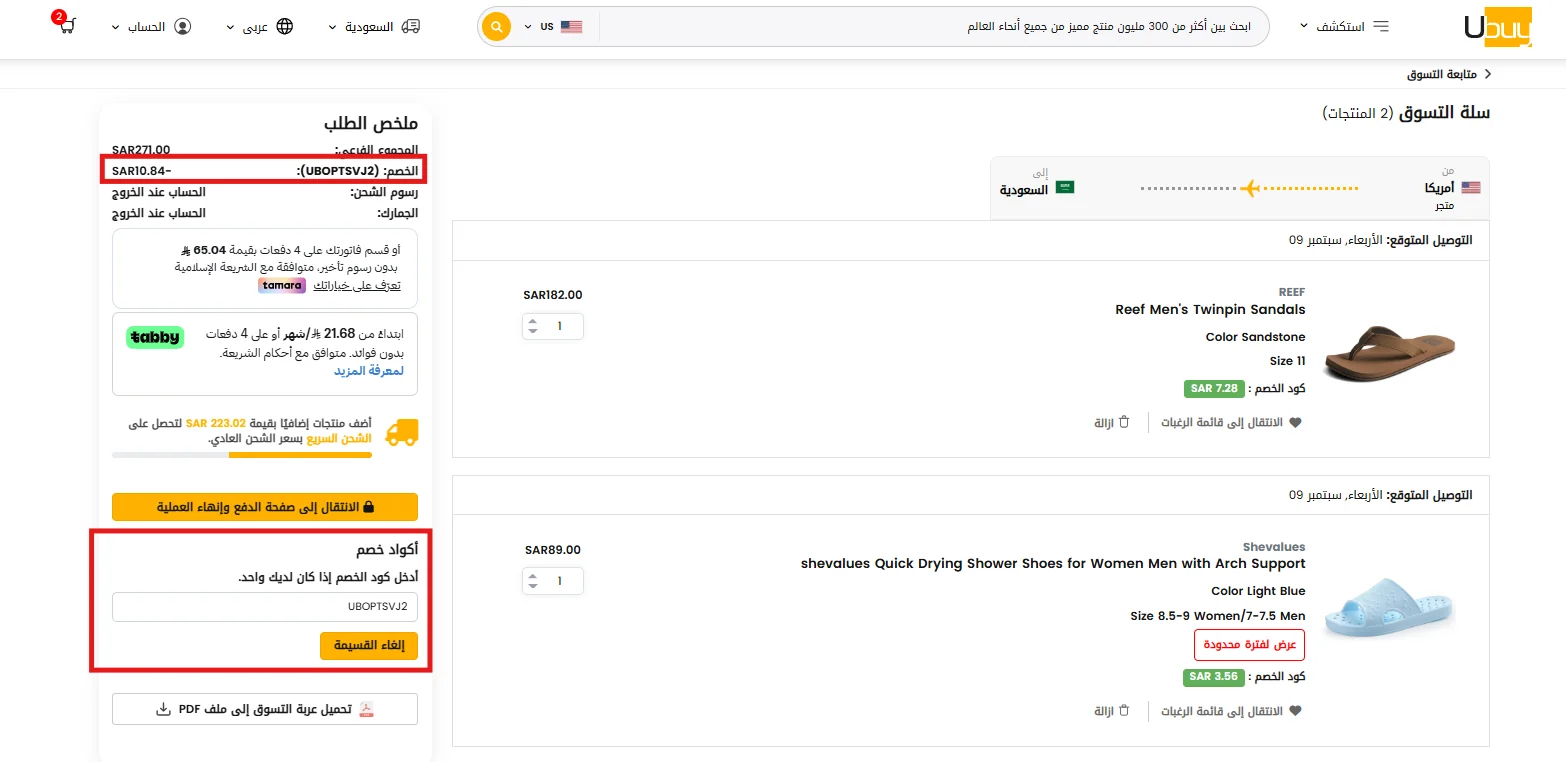Viewport: 1566px width, 762px height.
Task: Click the SAR 3.56 discount badge
Action: point(1214,677)
